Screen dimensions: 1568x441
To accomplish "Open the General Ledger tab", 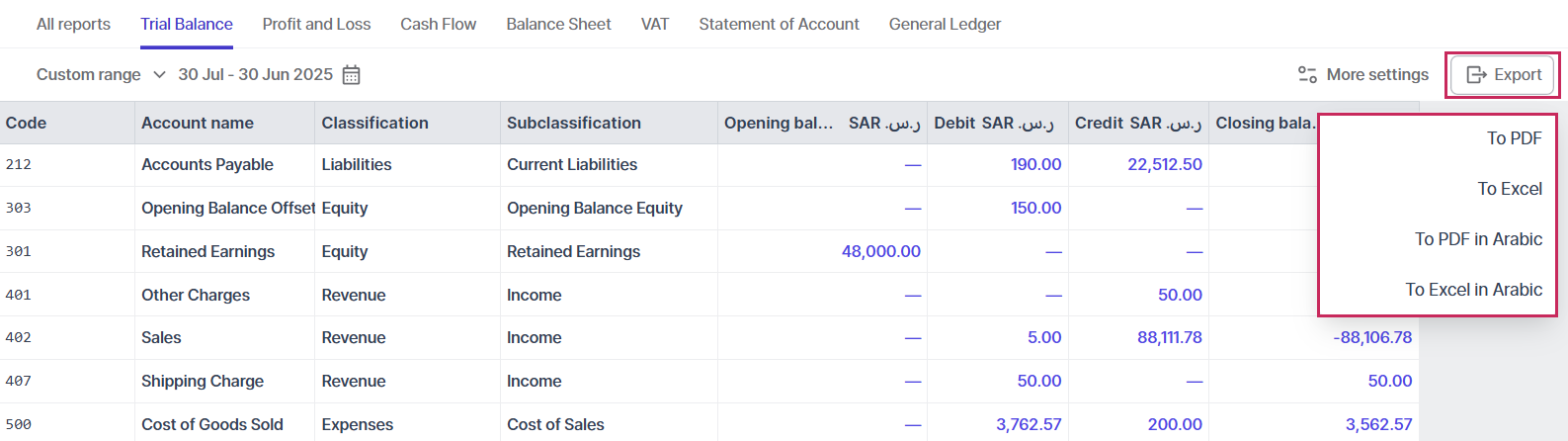I will pos(945,24).
